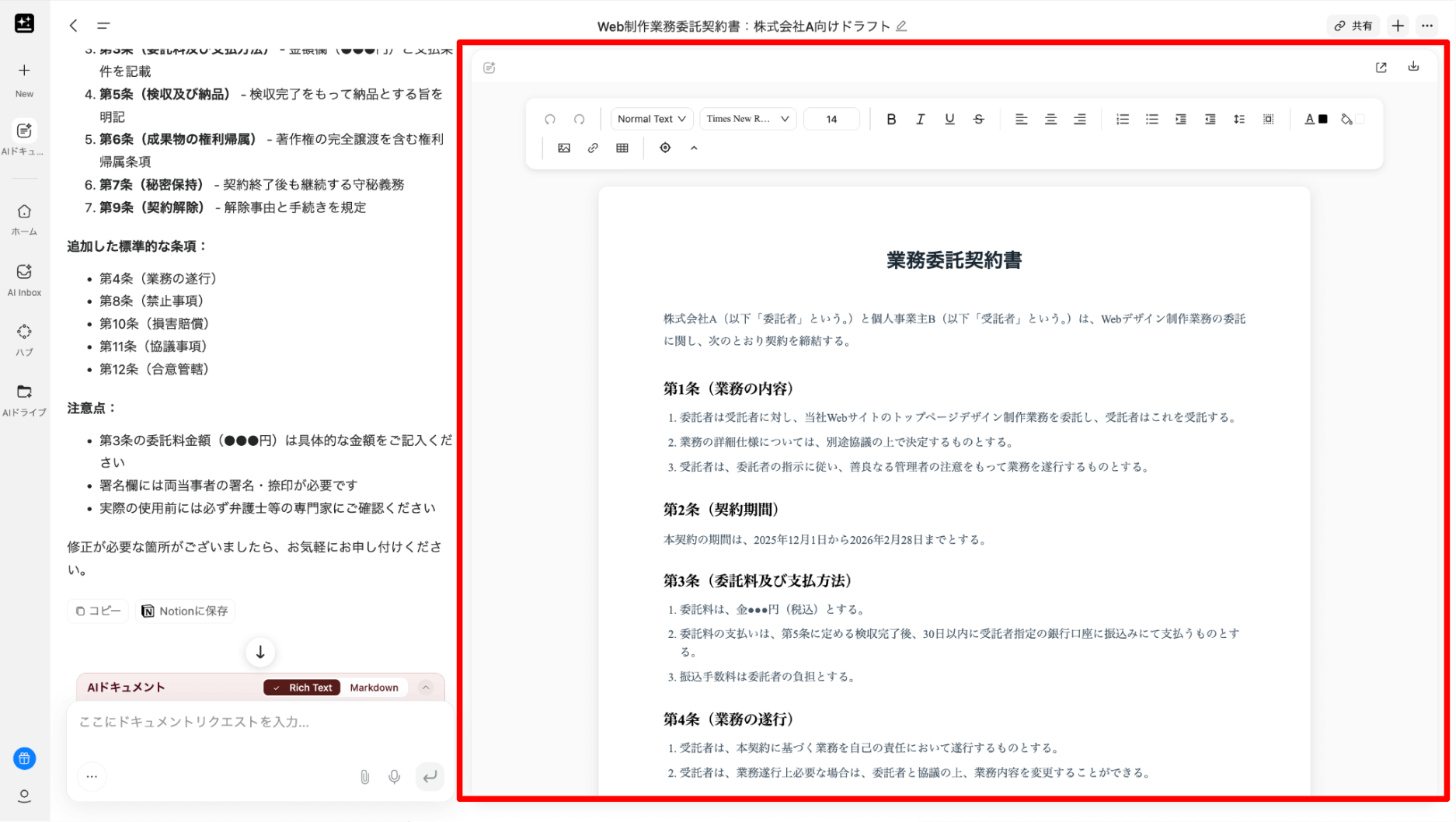Viewport: 1456px width, 822px height.
Task: Toggle underline formatting
Action: [949, 119]
